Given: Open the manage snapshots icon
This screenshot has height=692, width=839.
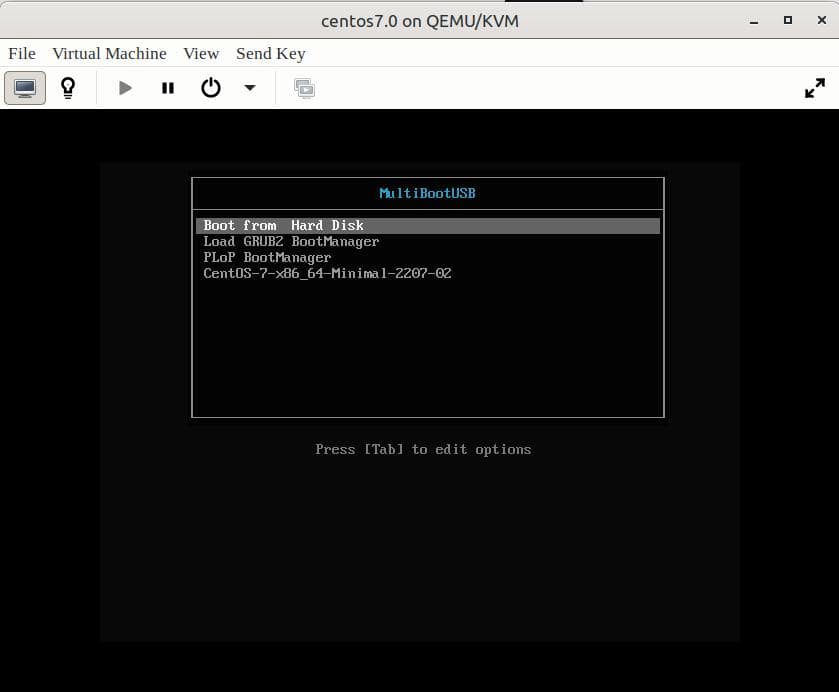Looking at the screenshot, I should [304, 88].
